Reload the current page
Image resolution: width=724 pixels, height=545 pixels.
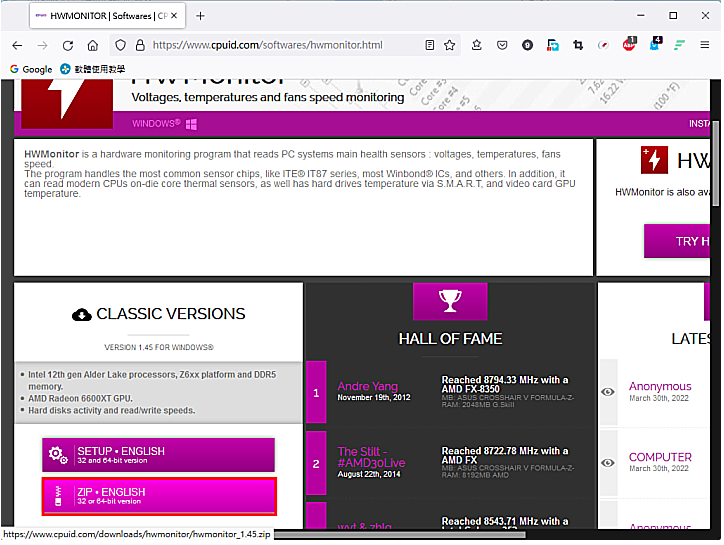[68, 45]
